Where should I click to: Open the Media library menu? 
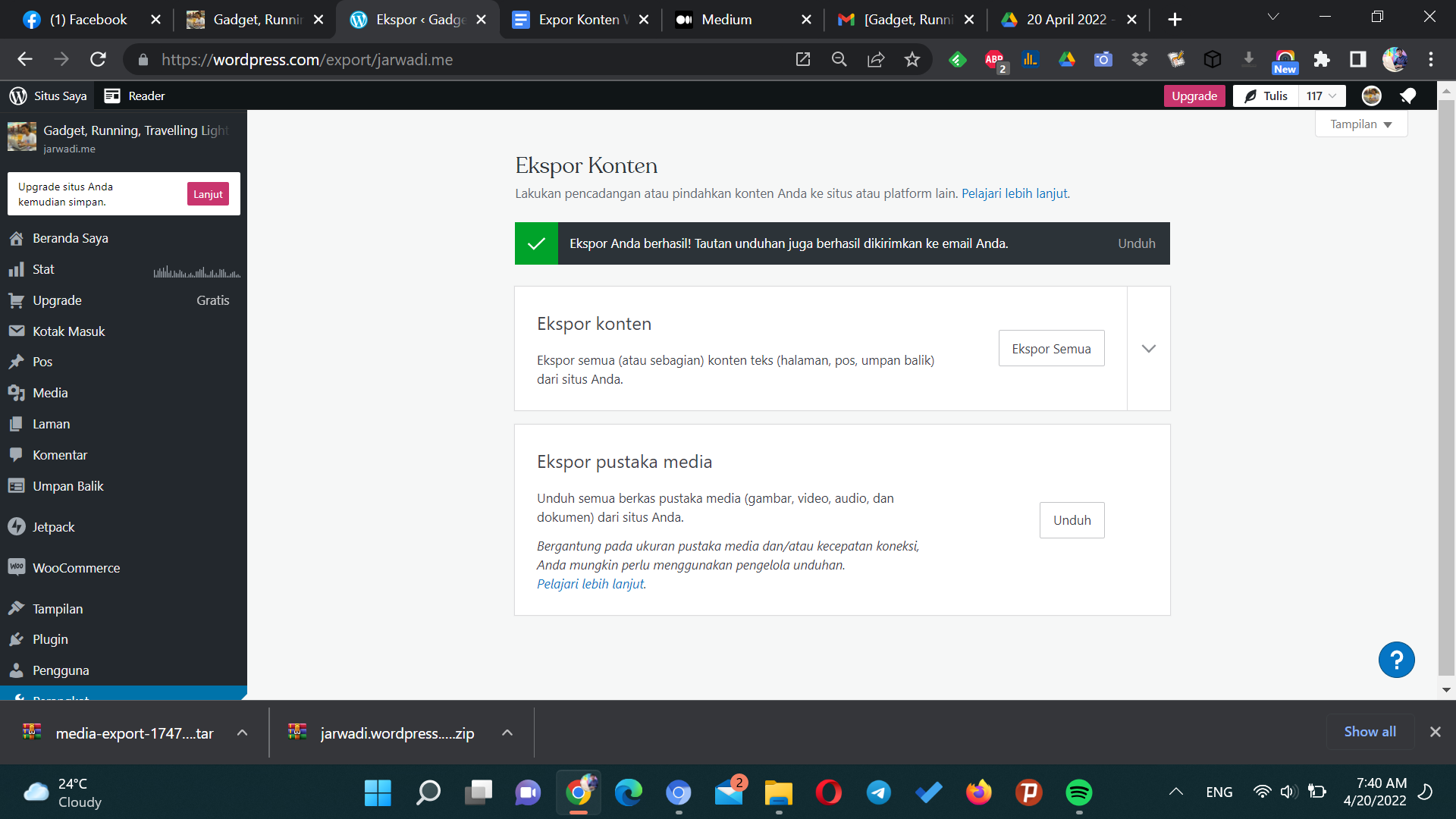pos(50,393)
